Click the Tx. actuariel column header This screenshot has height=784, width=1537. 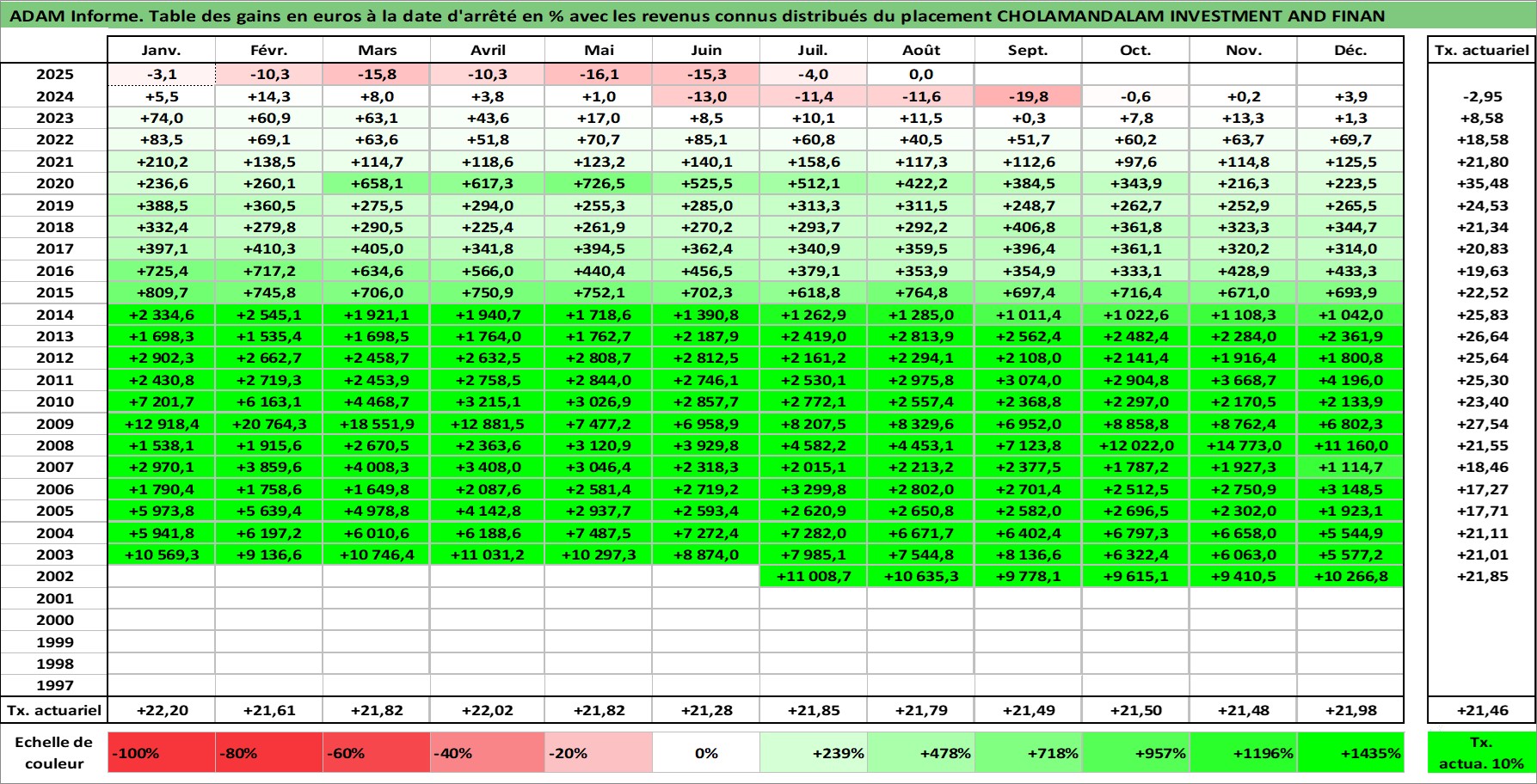coord(1482,50)
